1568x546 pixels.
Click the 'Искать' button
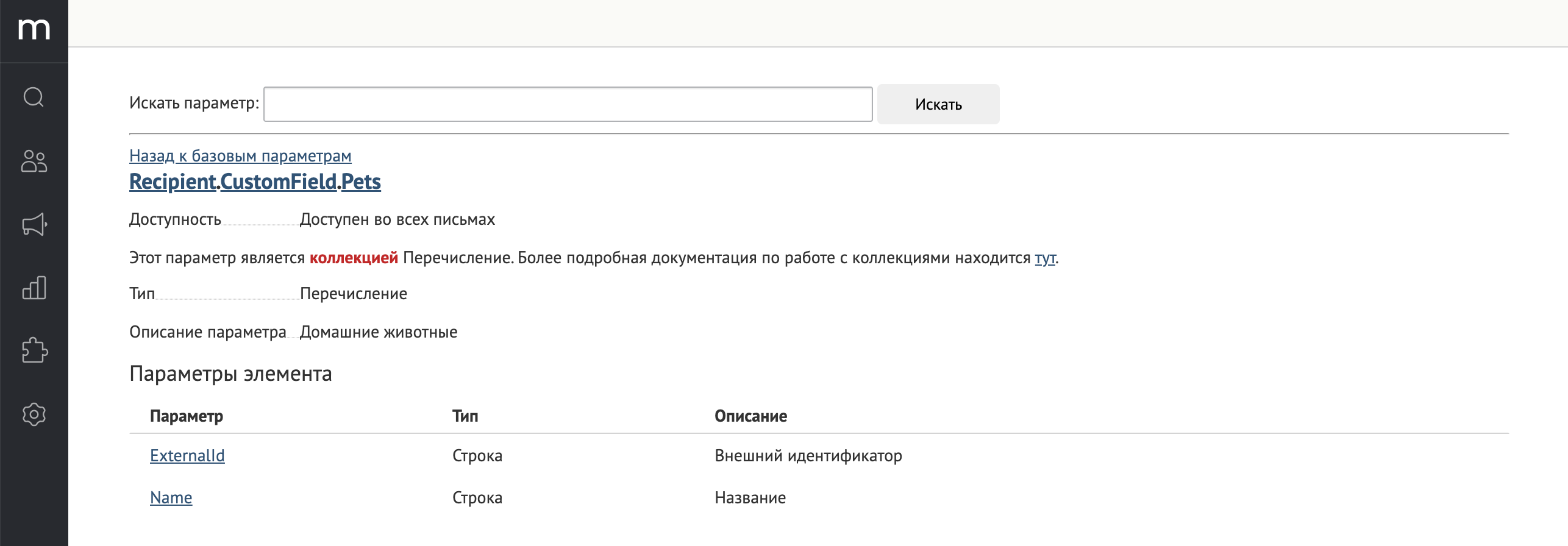coord(938,104)
